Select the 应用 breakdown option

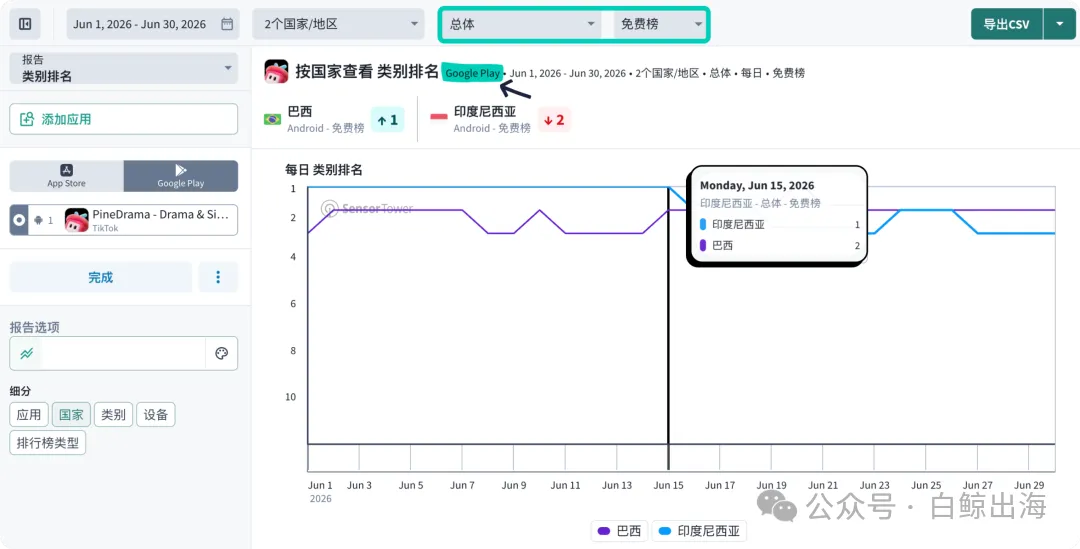point(29,415)
